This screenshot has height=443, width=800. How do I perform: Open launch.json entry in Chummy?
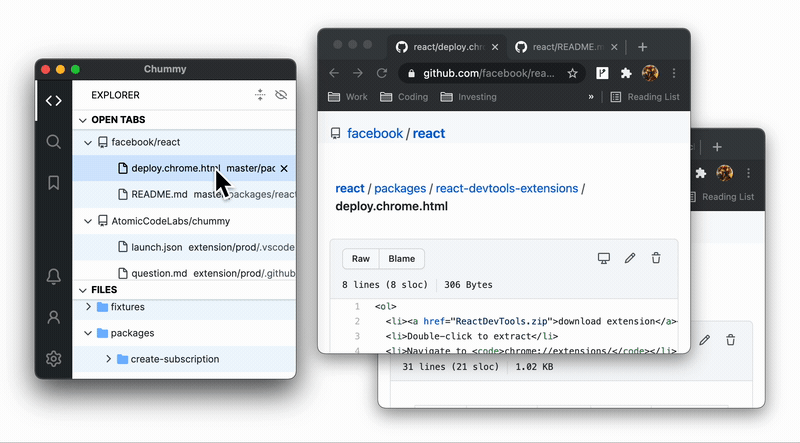click(184, 247)
